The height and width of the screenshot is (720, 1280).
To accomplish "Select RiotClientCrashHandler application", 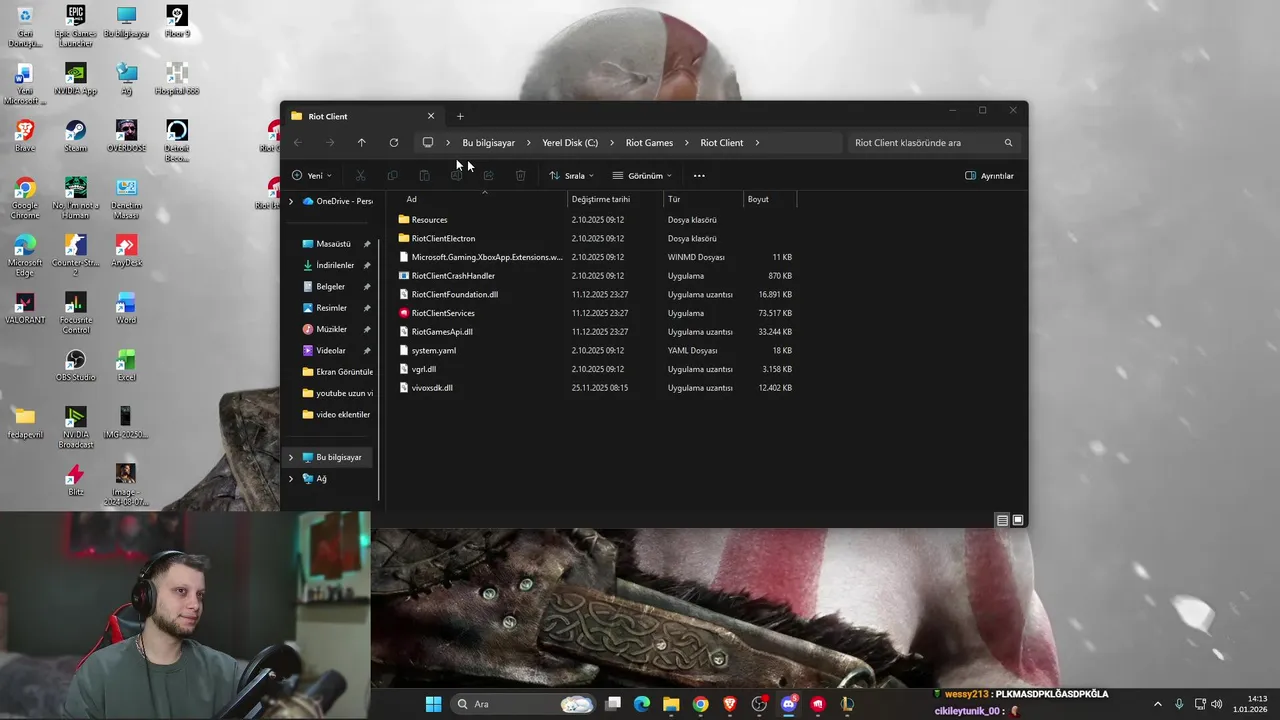I will click(453, 276).
